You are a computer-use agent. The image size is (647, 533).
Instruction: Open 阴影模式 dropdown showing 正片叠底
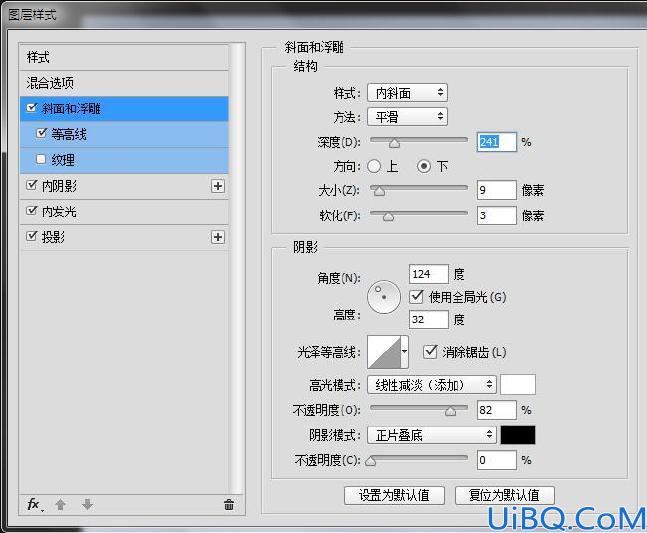pyautogui.click(x=432, y=435)
